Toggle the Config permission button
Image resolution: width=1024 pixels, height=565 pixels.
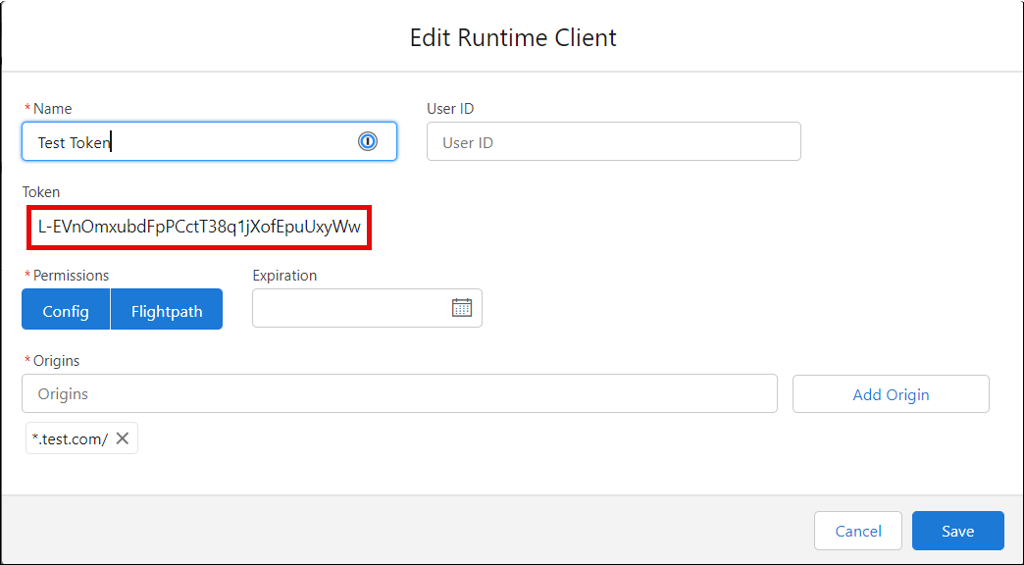[66, 309]
